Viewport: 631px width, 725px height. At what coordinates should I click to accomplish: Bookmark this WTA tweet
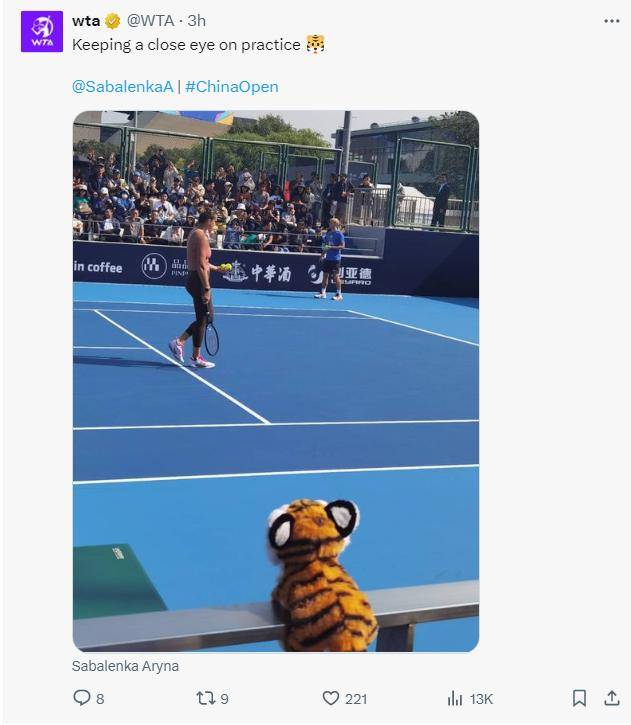point(579,698)
